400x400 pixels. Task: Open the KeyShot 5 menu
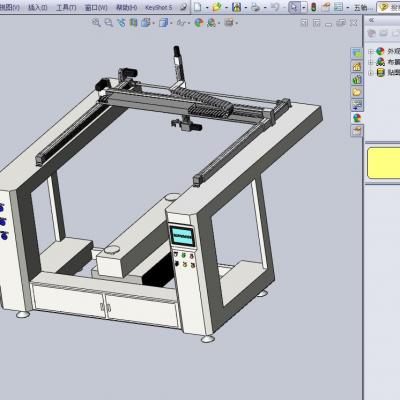pyautogui.click(x=159, y=7)
